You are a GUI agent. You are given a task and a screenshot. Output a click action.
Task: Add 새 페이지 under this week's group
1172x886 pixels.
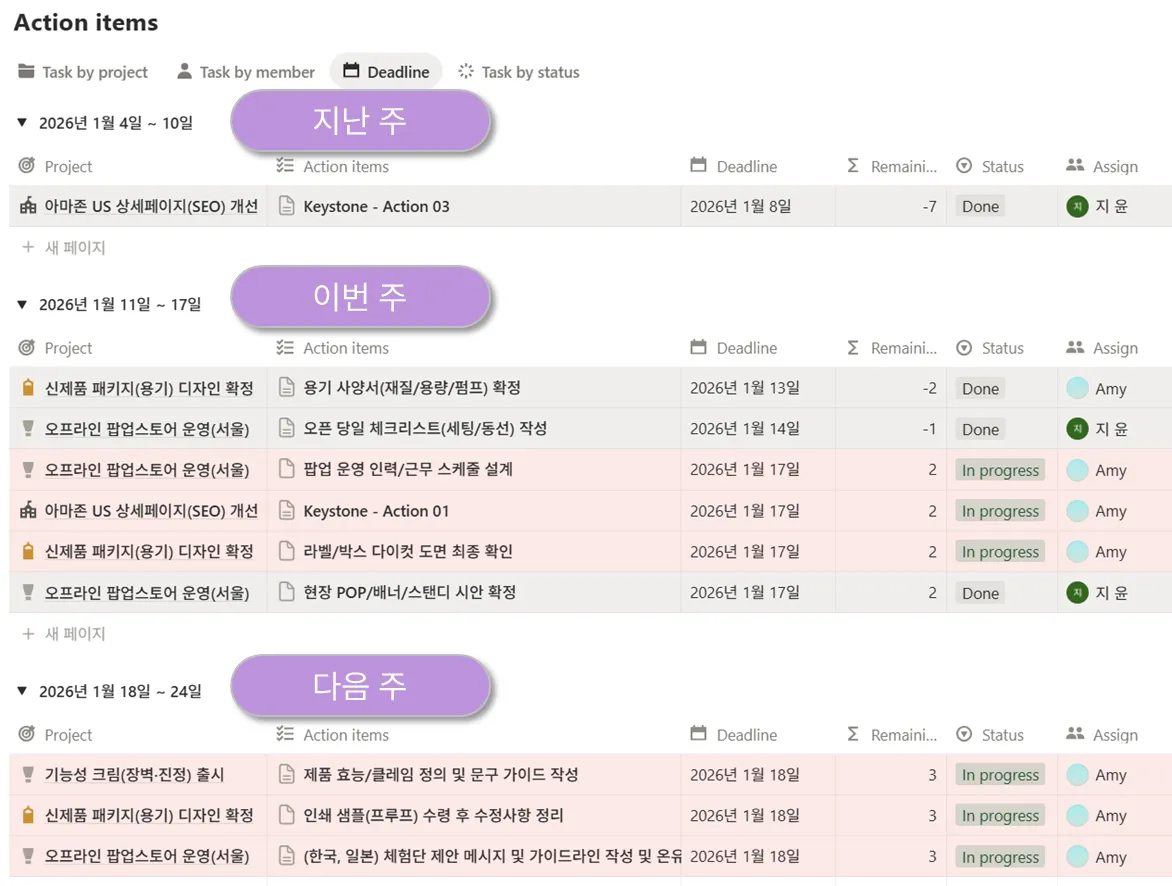point(64,634)
